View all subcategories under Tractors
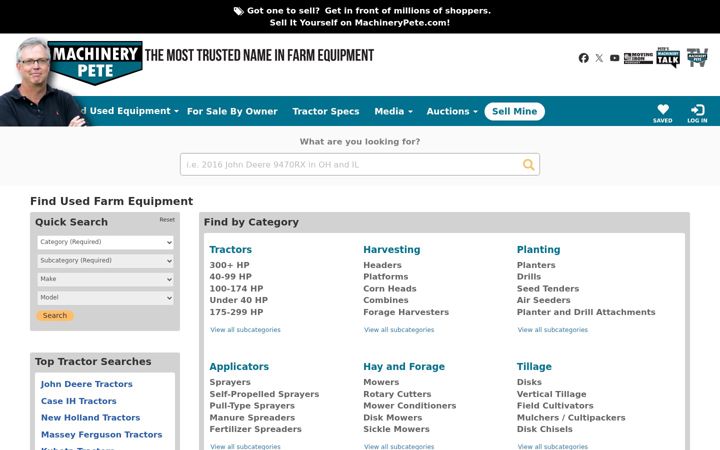 point(245,330)
